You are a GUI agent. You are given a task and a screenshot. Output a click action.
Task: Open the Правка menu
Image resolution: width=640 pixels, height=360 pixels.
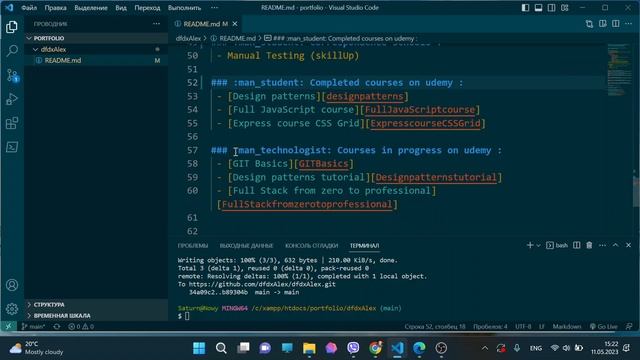point(56,8)
